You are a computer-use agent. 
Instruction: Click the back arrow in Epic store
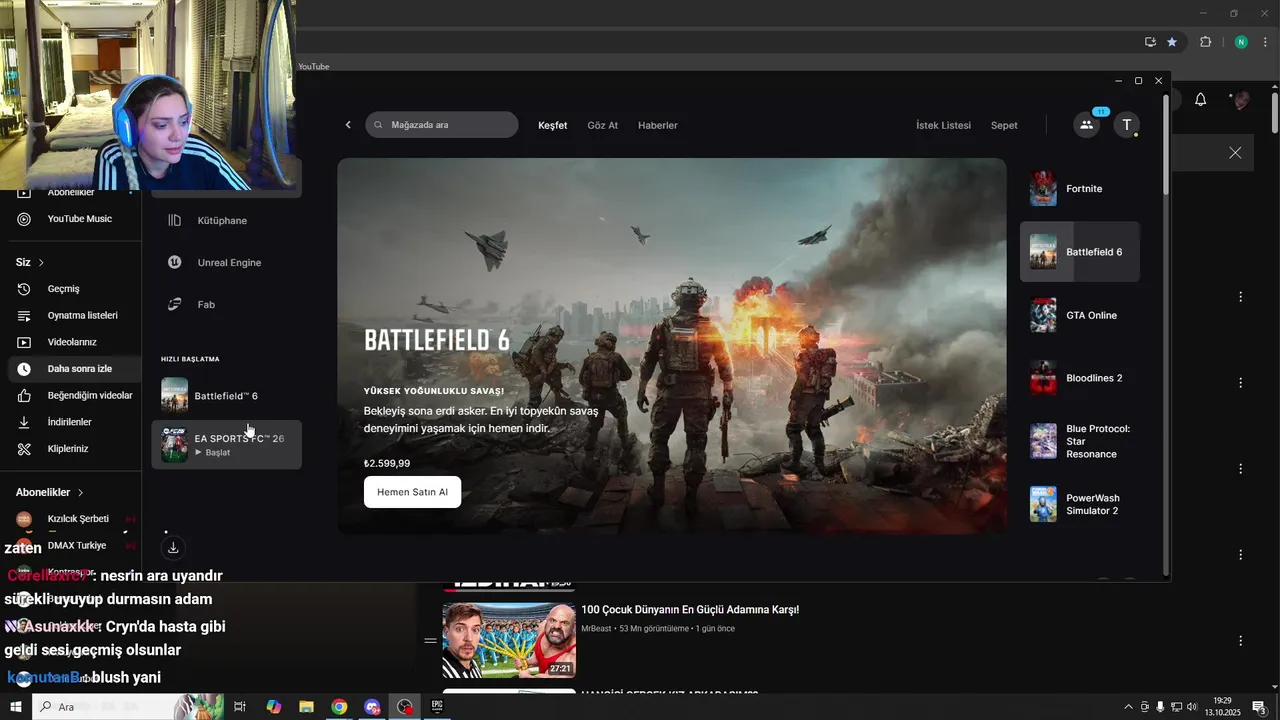(x=348, y=125)
